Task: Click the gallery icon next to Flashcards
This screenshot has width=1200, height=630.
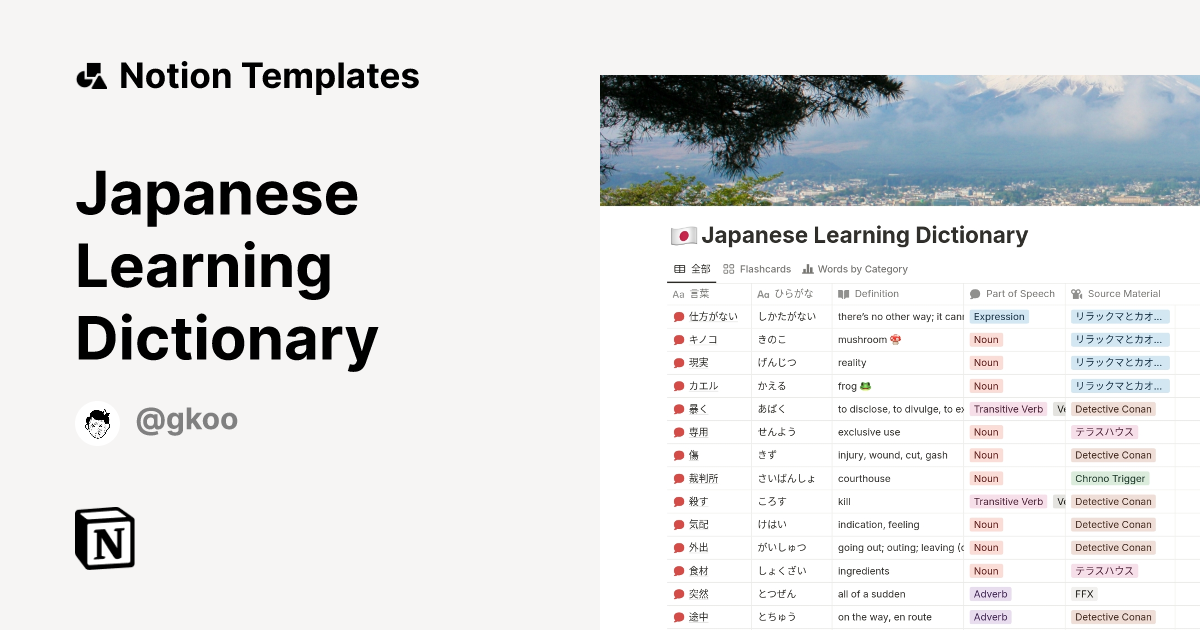Action: [730, 268]
